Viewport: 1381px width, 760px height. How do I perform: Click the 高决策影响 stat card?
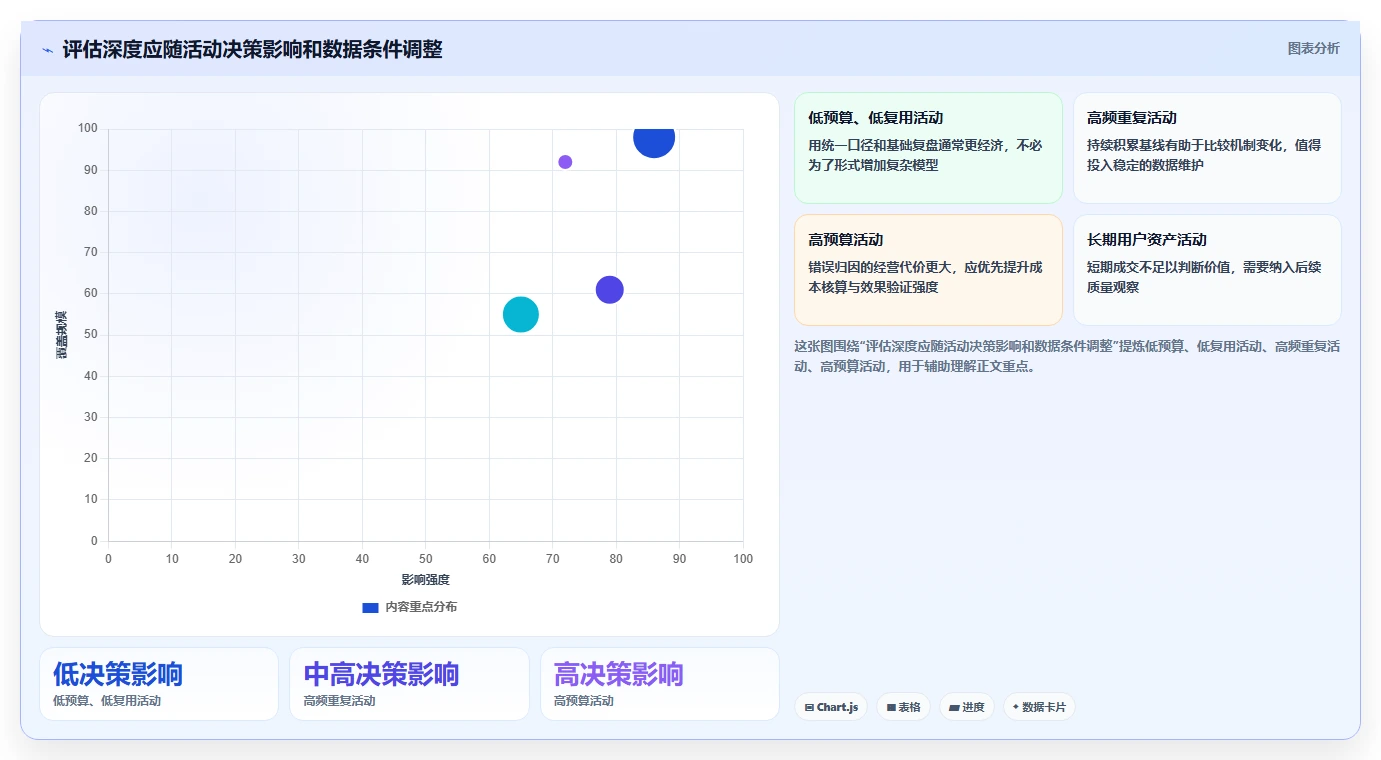click(x=660, y=684)
